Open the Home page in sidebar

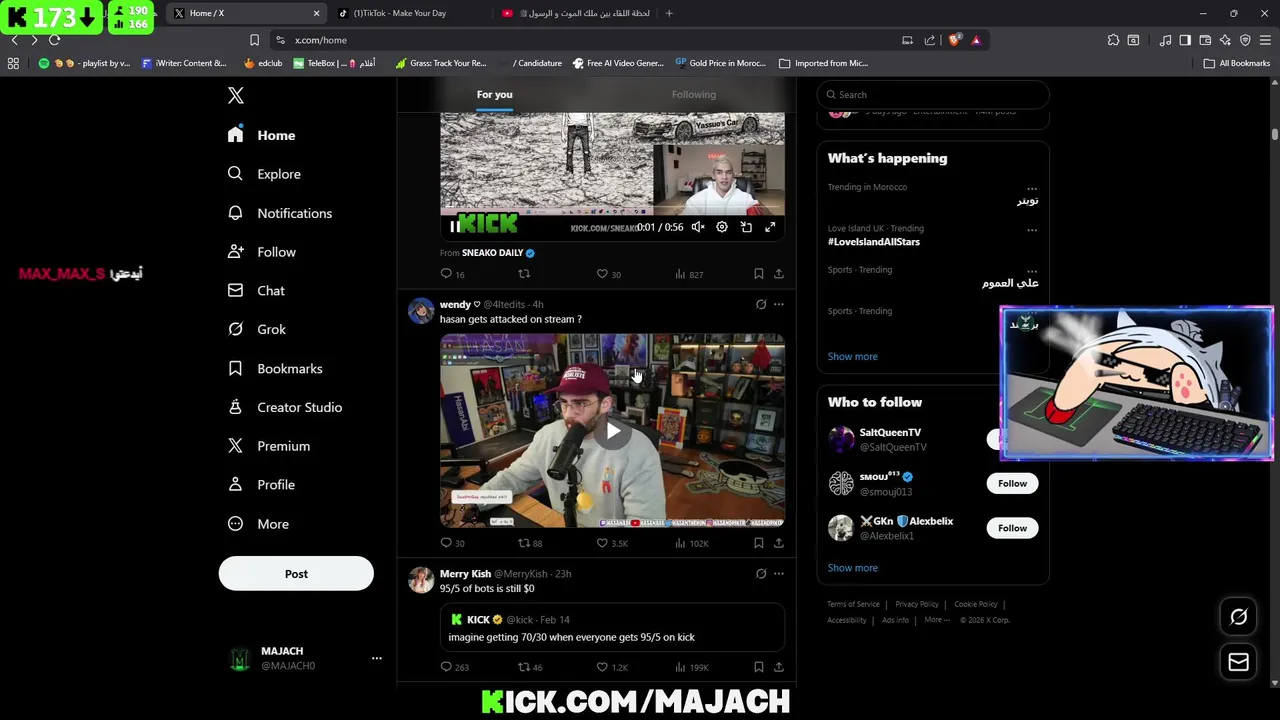pos(261,135)
